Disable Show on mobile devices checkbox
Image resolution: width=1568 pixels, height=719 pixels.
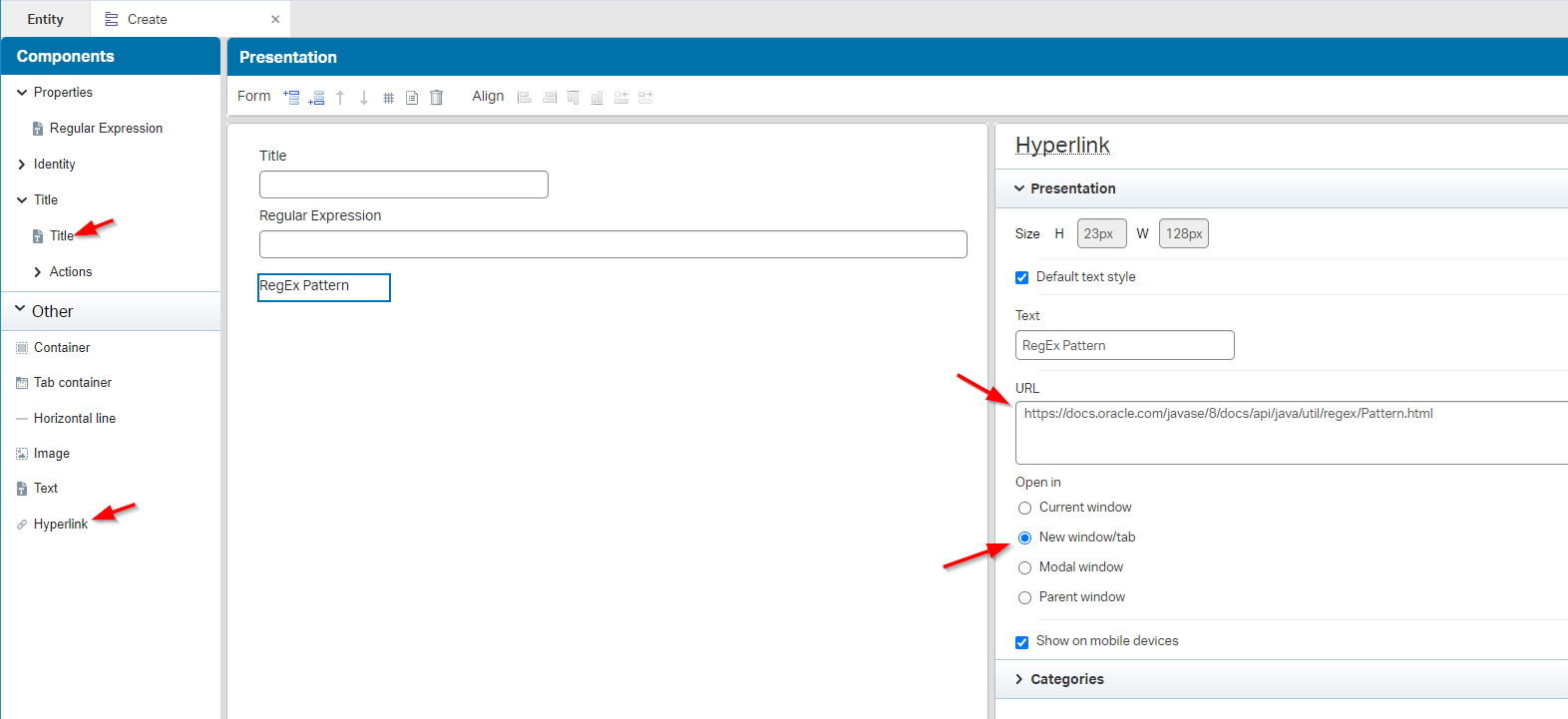[x=1021, y=642]
